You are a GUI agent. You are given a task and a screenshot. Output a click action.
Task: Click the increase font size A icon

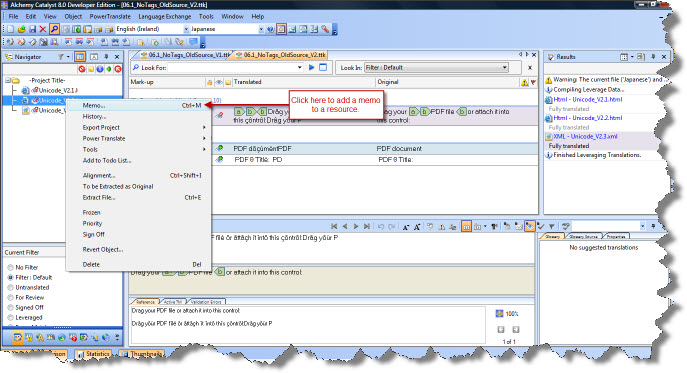[x=417, y=227]
